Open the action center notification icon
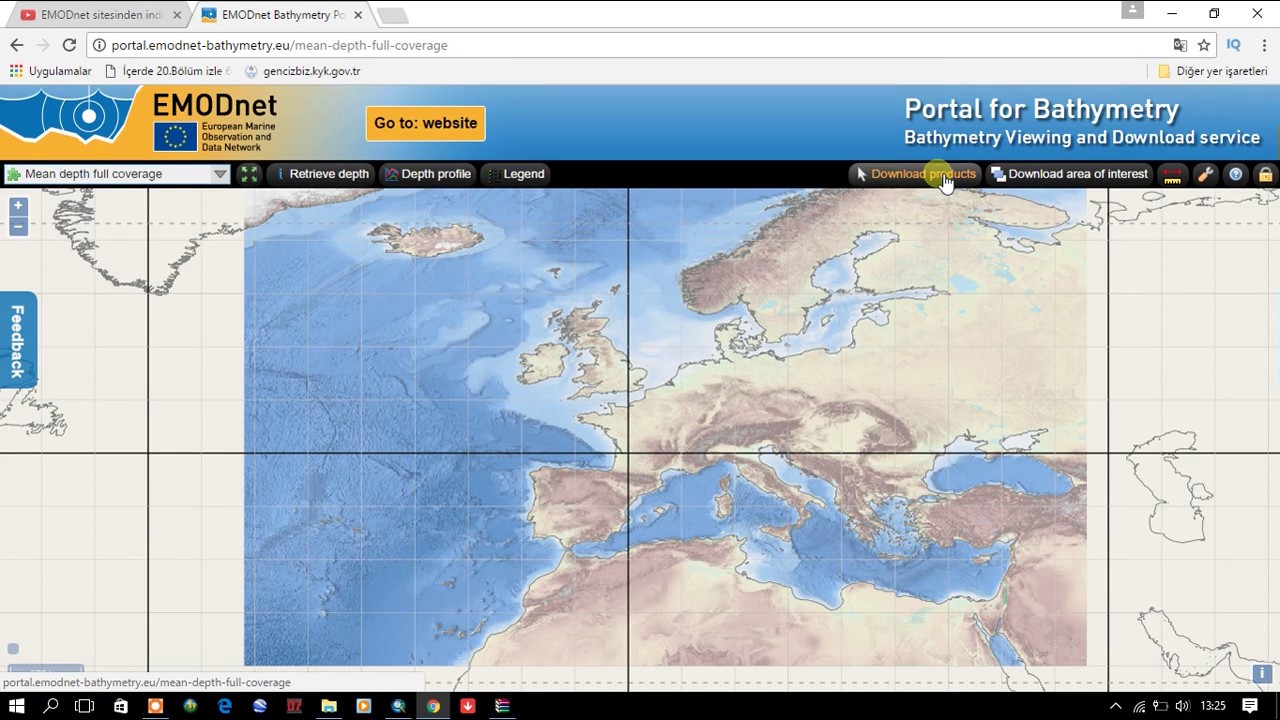 point(1250,706)
